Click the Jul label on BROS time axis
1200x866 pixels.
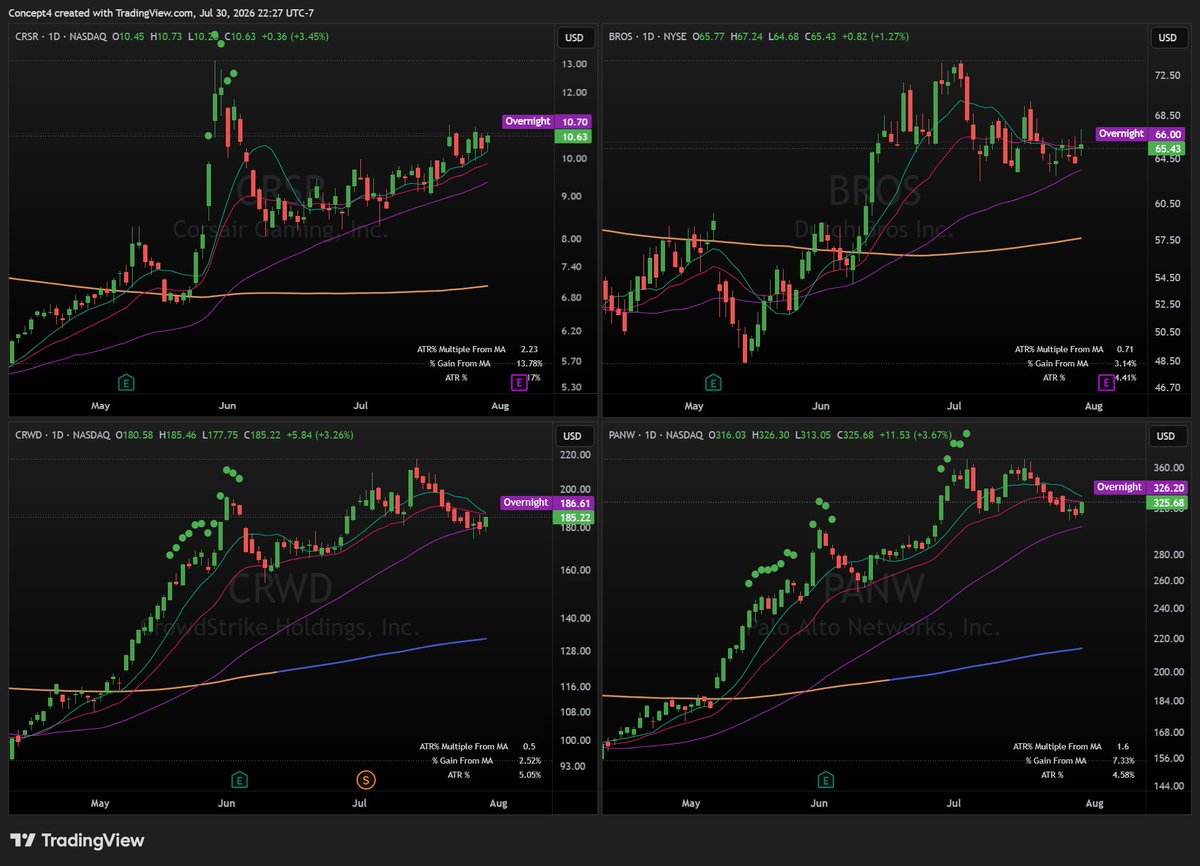click(955, 406)
